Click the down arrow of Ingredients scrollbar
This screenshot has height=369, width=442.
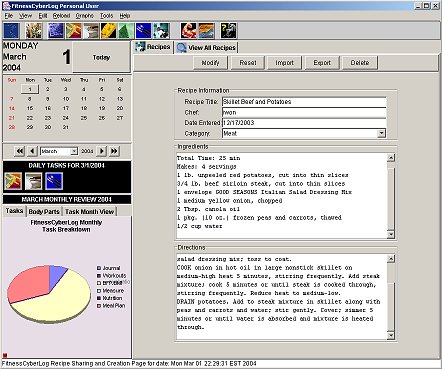pyautogui.click(x=391, y=234)
